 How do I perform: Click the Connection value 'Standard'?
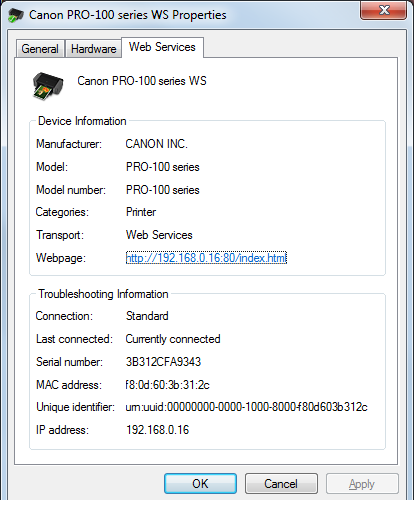147,316
